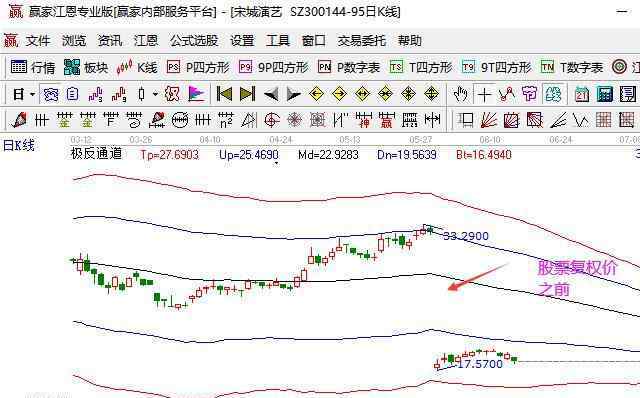The image size is (640, 398).
Task: Click the circle with ruler icon
Action: click(180, 120)
